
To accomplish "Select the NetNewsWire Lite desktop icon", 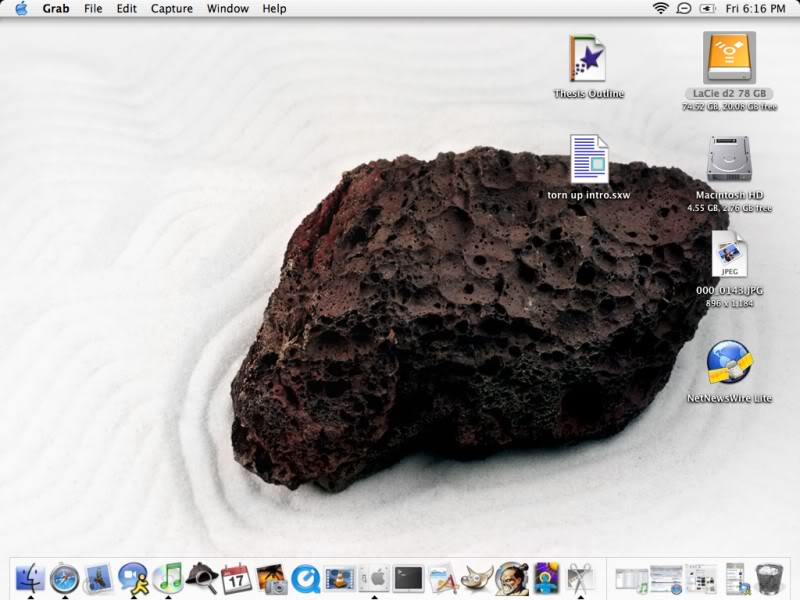I will [729, 362].
